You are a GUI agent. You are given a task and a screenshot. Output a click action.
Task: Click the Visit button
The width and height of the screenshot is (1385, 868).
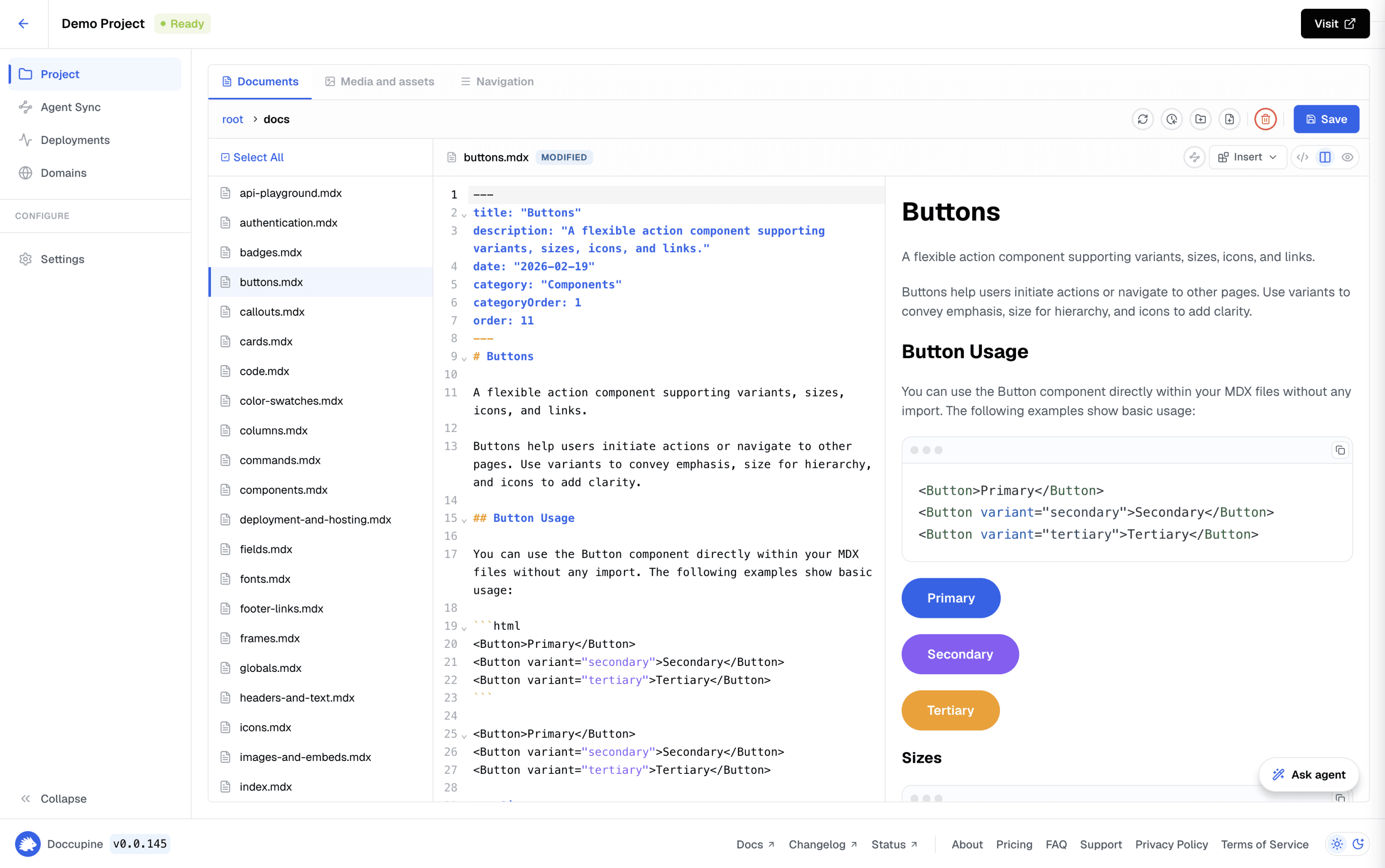coord(1335,24)
